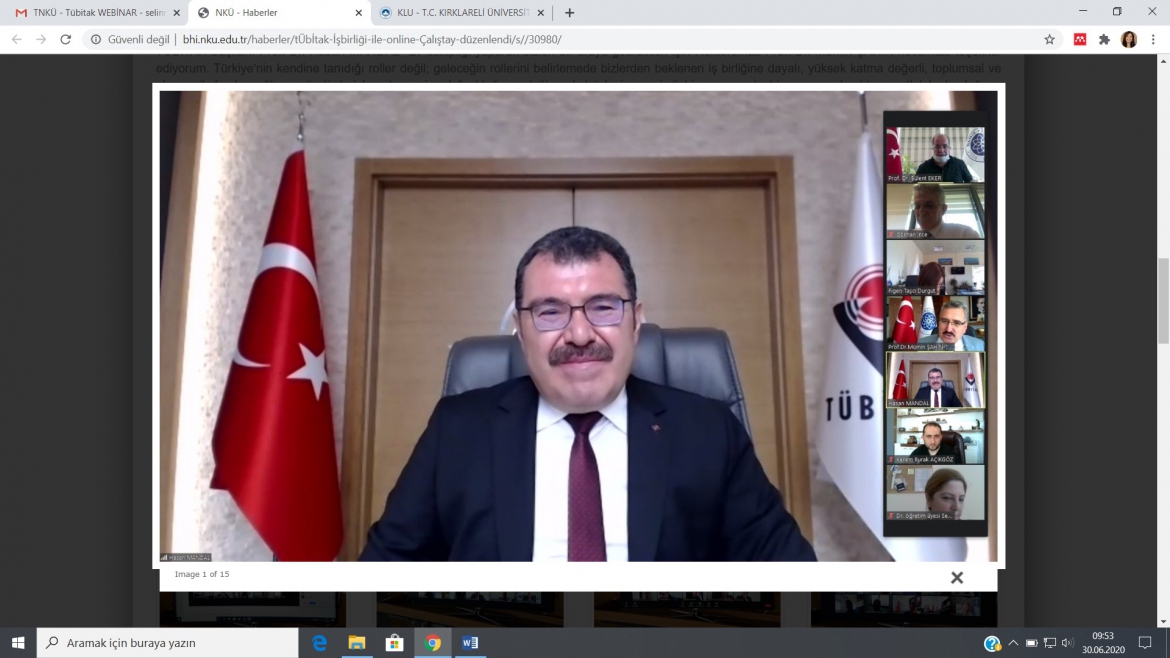
Task: Open Microsoft Edge from the taskbar
Action: 320,643
